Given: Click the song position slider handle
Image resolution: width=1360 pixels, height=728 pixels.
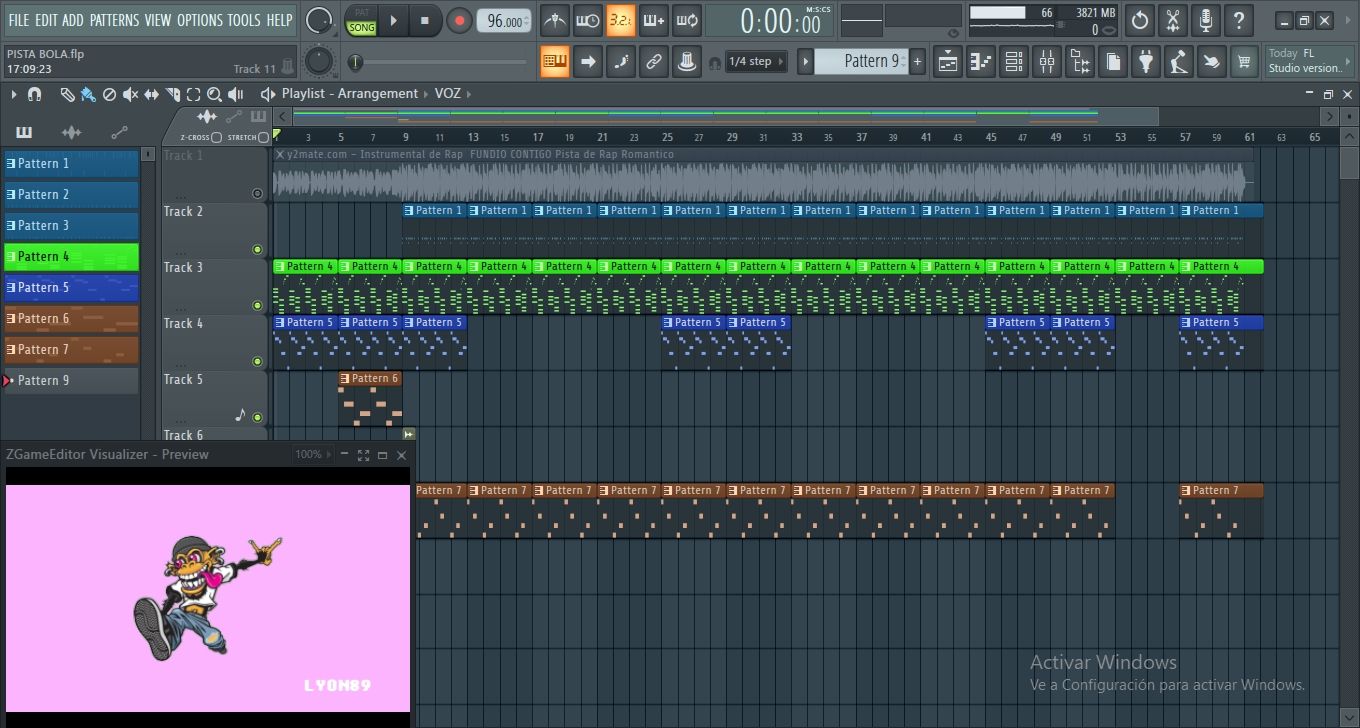Looking at the screenshot, I should (x=355, y=62).
